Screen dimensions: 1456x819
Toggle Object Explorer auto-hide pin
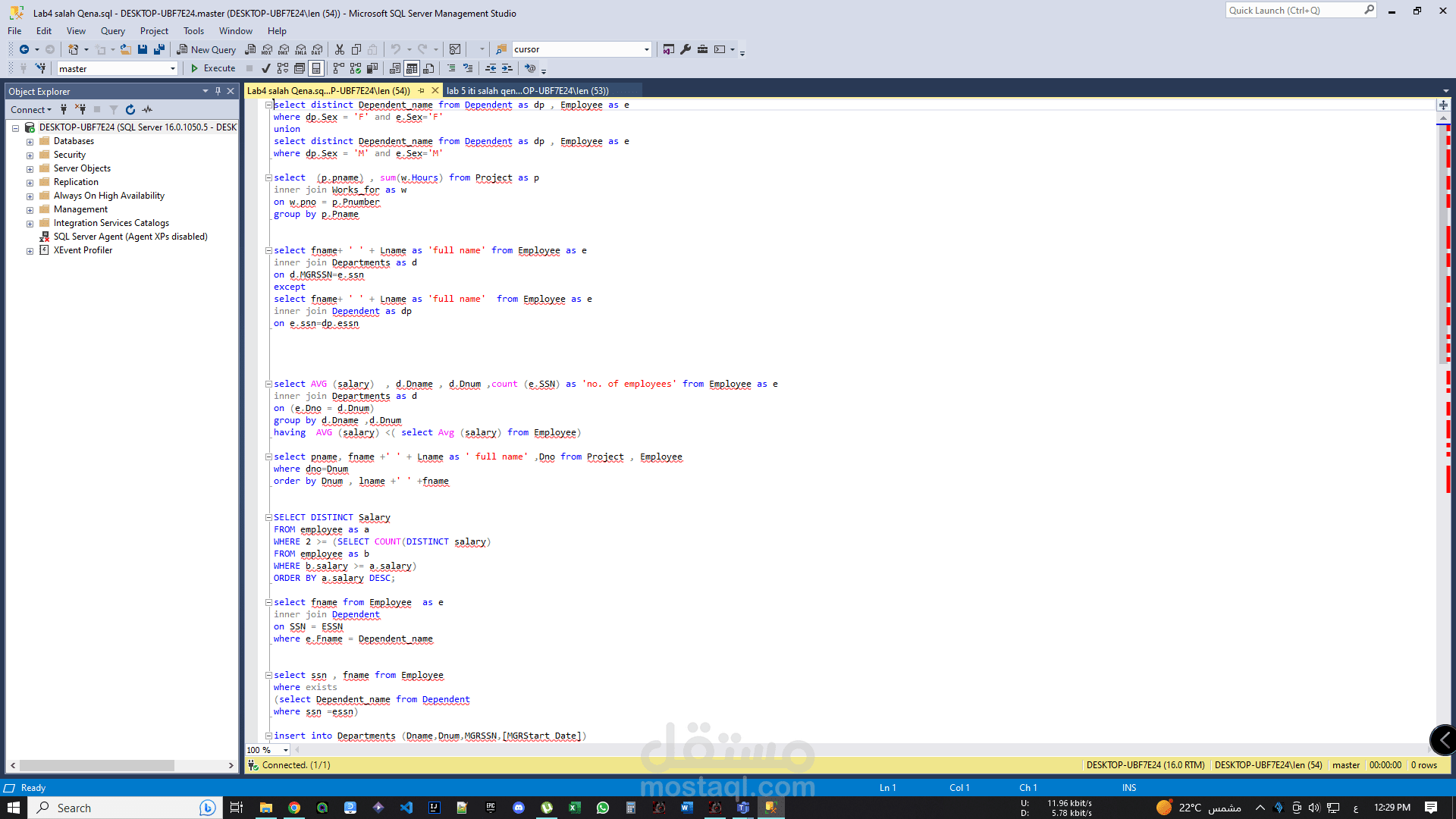[218, 91]
